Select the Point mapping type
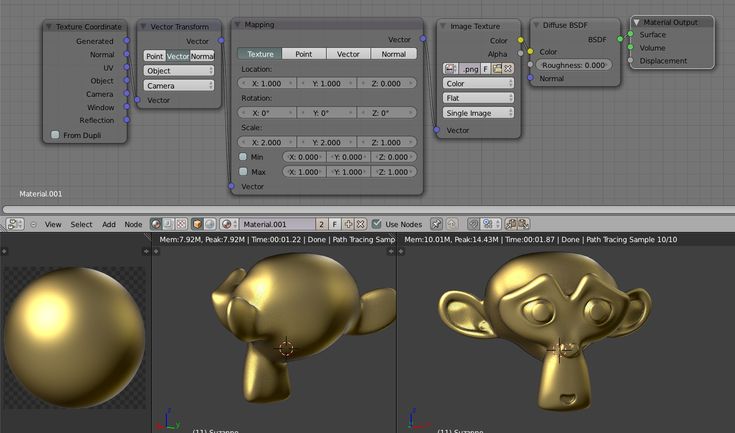The image size is (735, 433). tap(304, 54)
